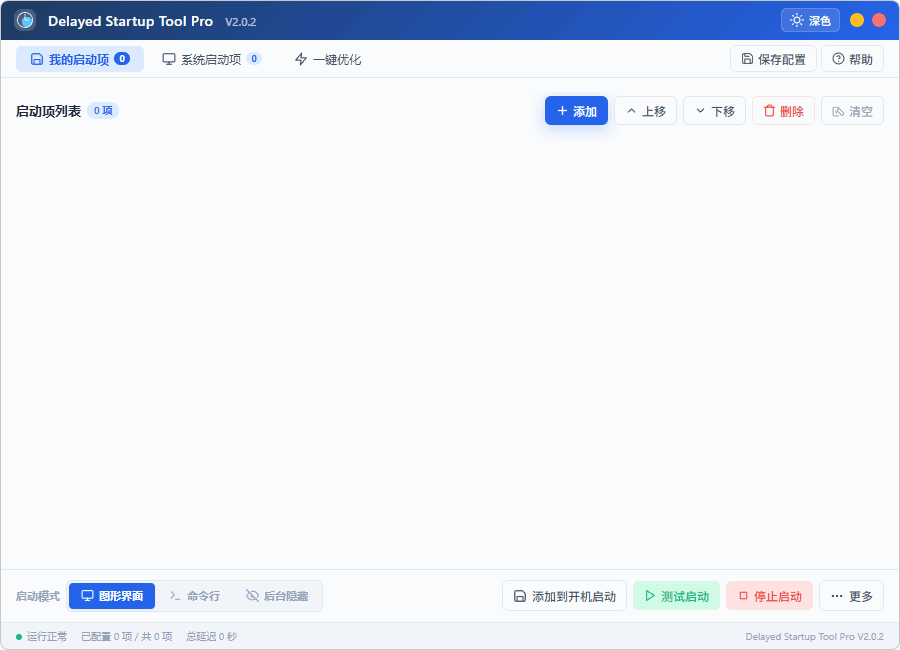Select the 命令行 launch mode
Image resolution: width=900 pixels, height=650 pixels.
pos(195,596)
